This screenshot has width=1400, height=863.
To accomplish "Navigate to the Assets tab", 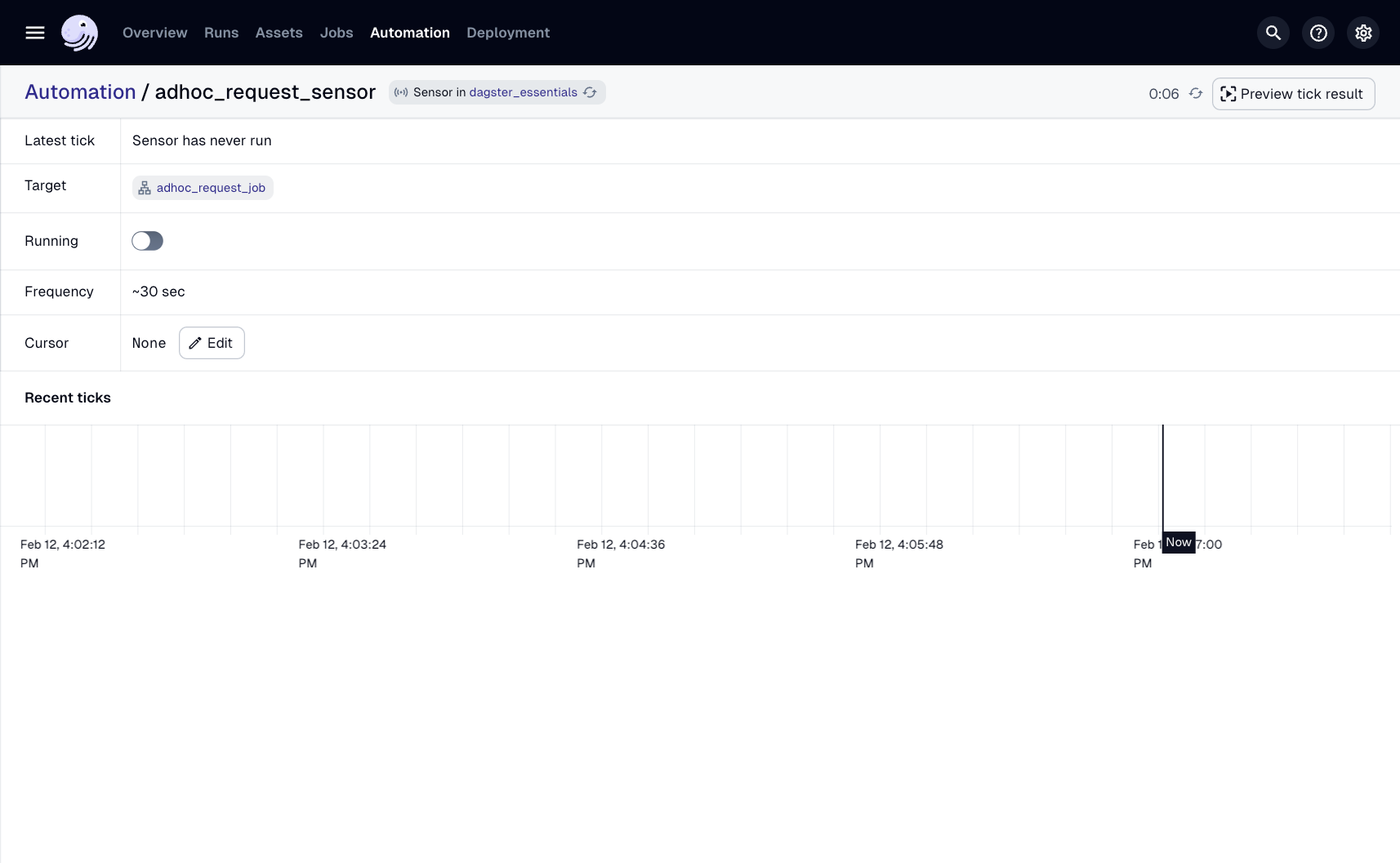I will click(279, 33).
